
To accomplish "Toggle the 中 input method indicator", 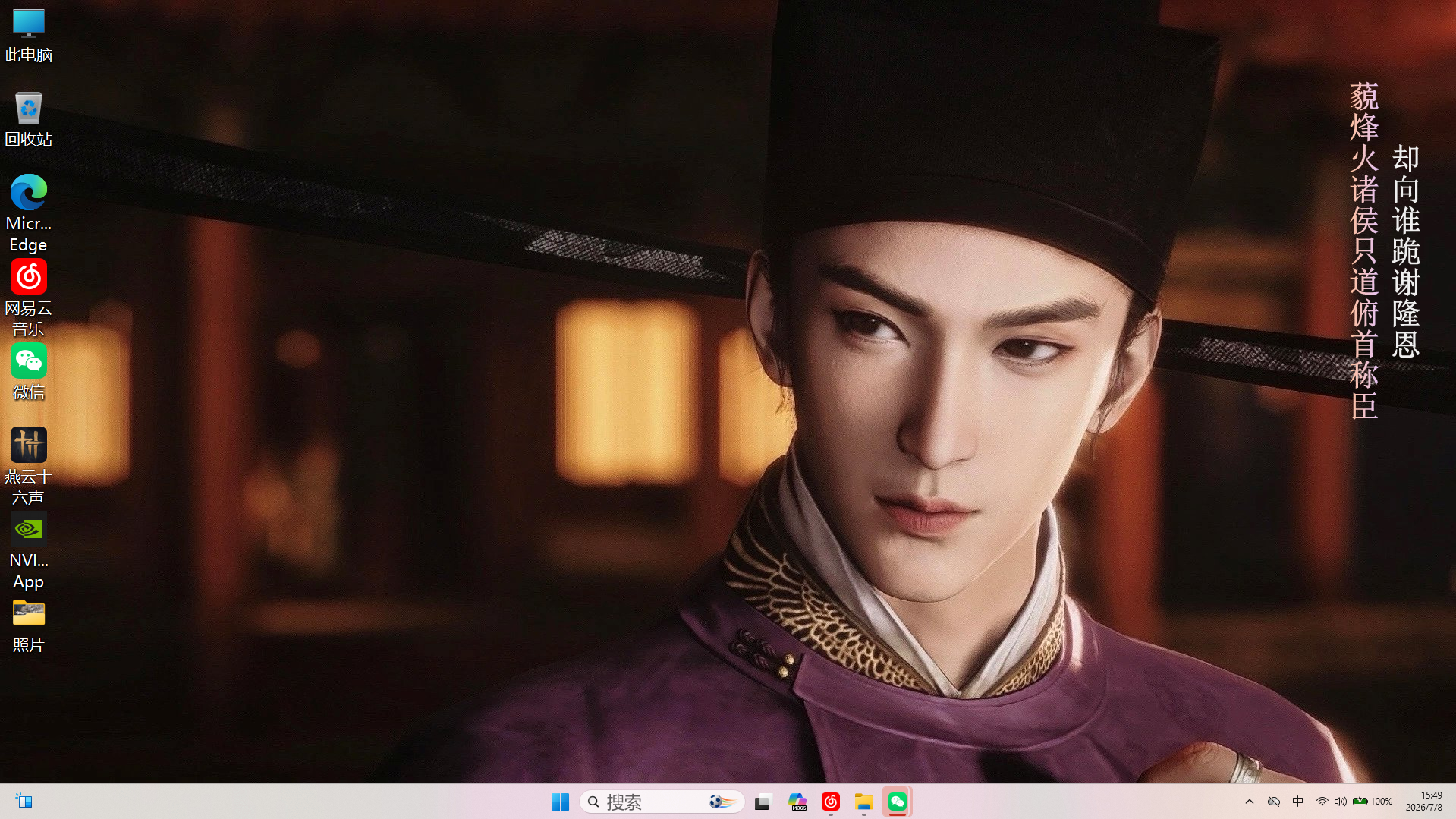I will click(x=1298, y=802).
